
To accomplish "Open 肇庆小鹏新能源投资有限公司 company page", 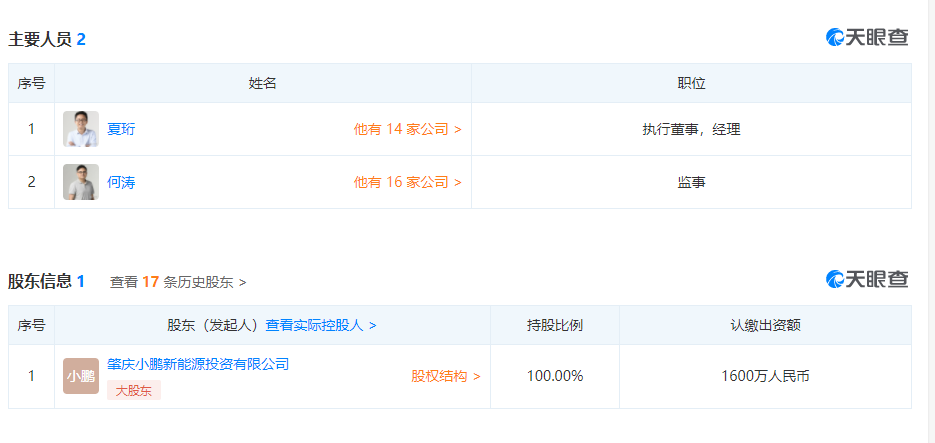I will (198, 364).
